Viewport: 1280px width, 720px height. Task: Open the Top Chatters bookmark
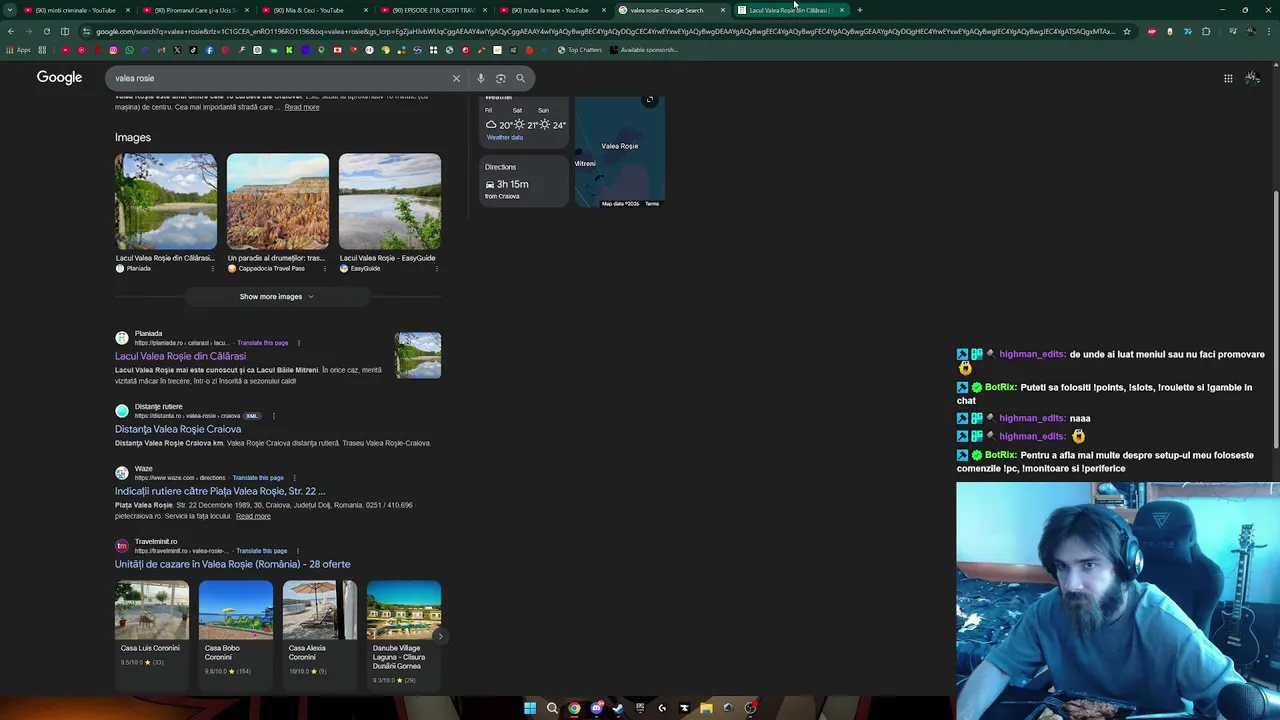click(581, 50)
